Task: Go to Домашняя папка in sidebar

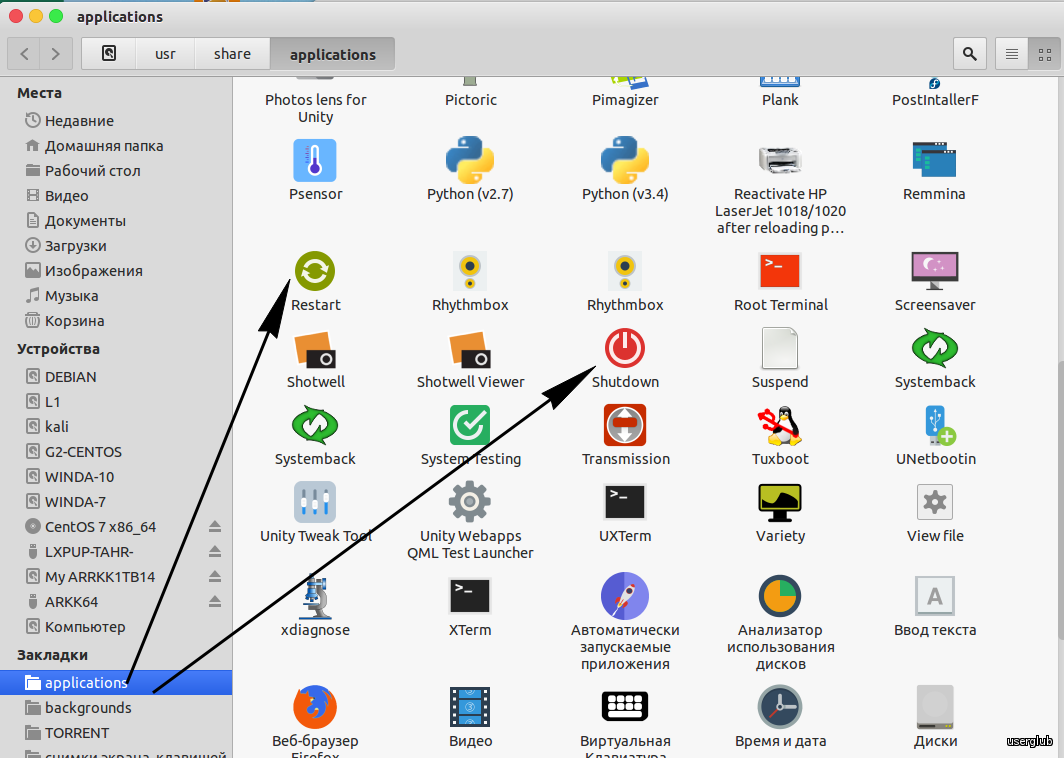Action: click(116, 146)
